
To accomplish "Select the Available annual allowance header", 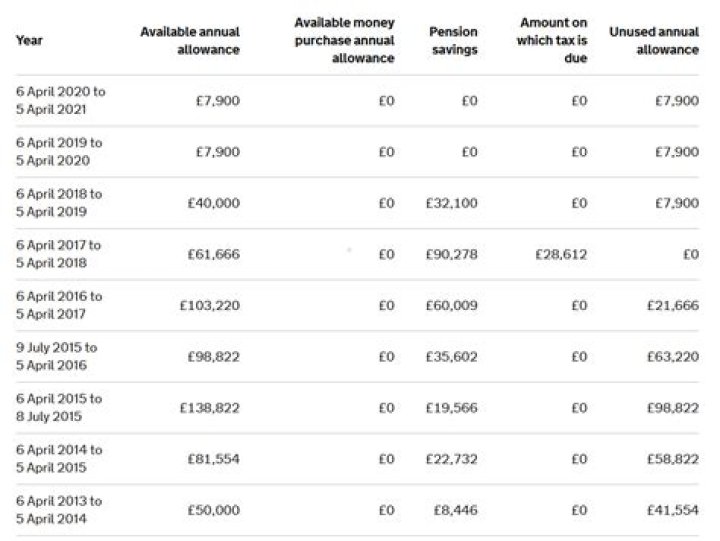I will tap(190, 40).
